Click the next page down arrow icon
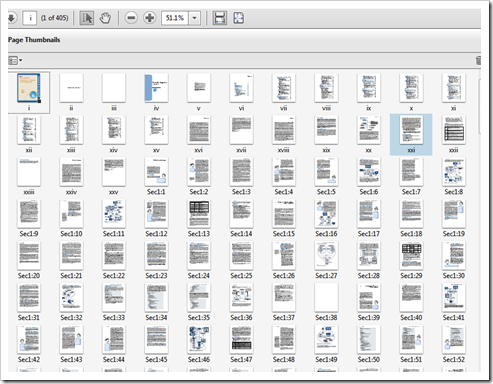The height and width of the screenshot is (384, 493). pyautogui.click(x=12, y=18)
